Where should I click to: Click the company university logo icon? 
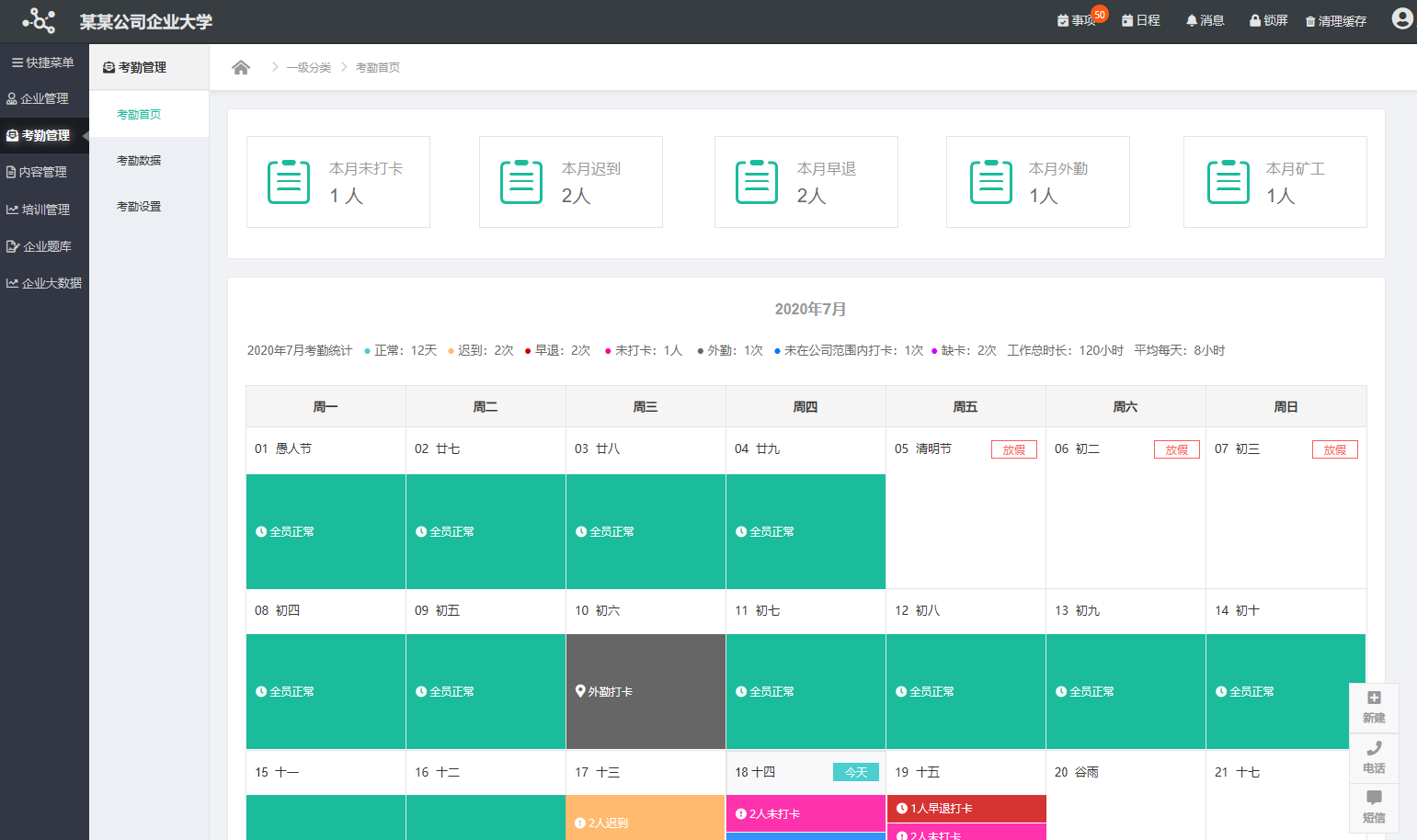click(x=39, y=20)
